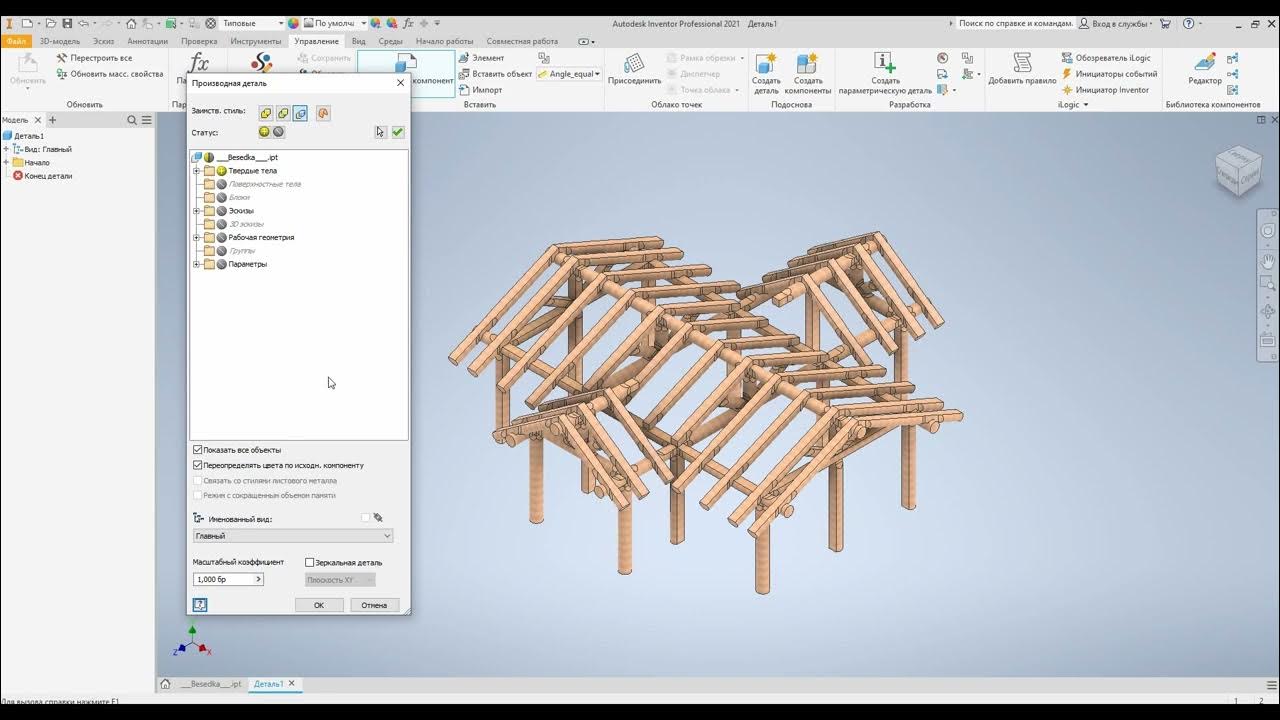Open help question mark icon
This screenshot has height=720, width=1280.
1188,23
